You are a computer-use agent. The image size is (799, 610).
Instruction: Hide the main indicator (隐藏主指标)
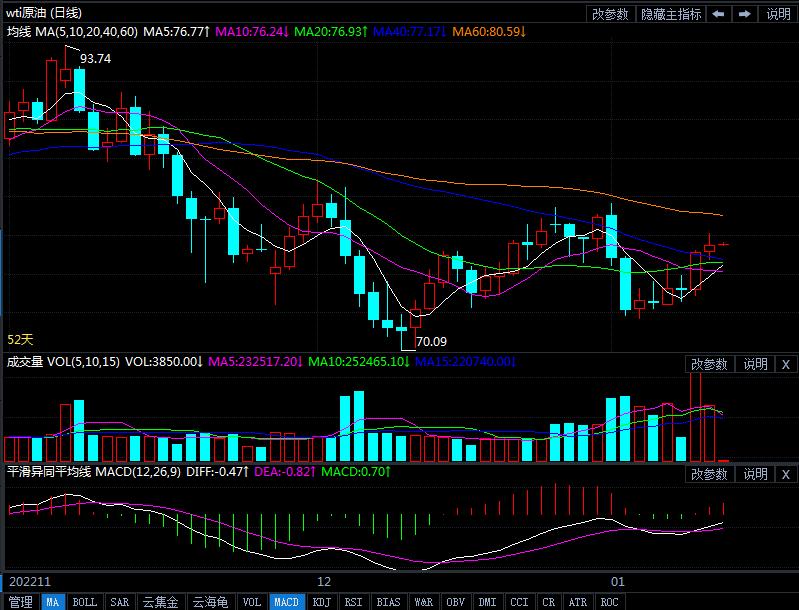[670, 13]
